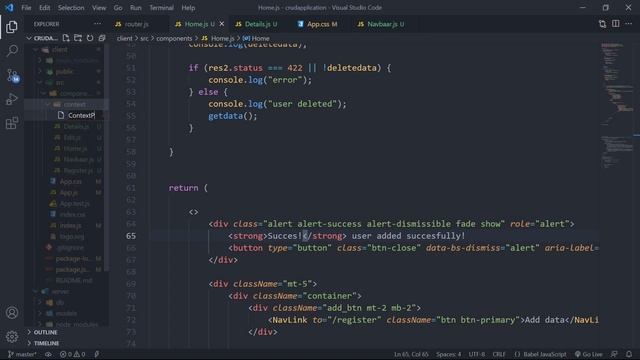Open the Manage gear settings icon
Viewport: 640px width, 360px height.
12,336
